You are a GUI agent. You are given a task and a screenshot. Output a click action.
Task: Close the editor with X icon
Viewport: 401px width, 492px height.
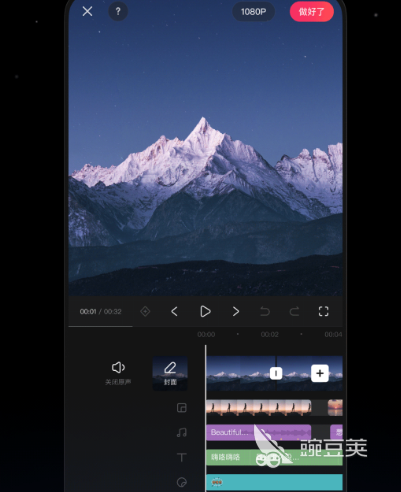[87, 12]
